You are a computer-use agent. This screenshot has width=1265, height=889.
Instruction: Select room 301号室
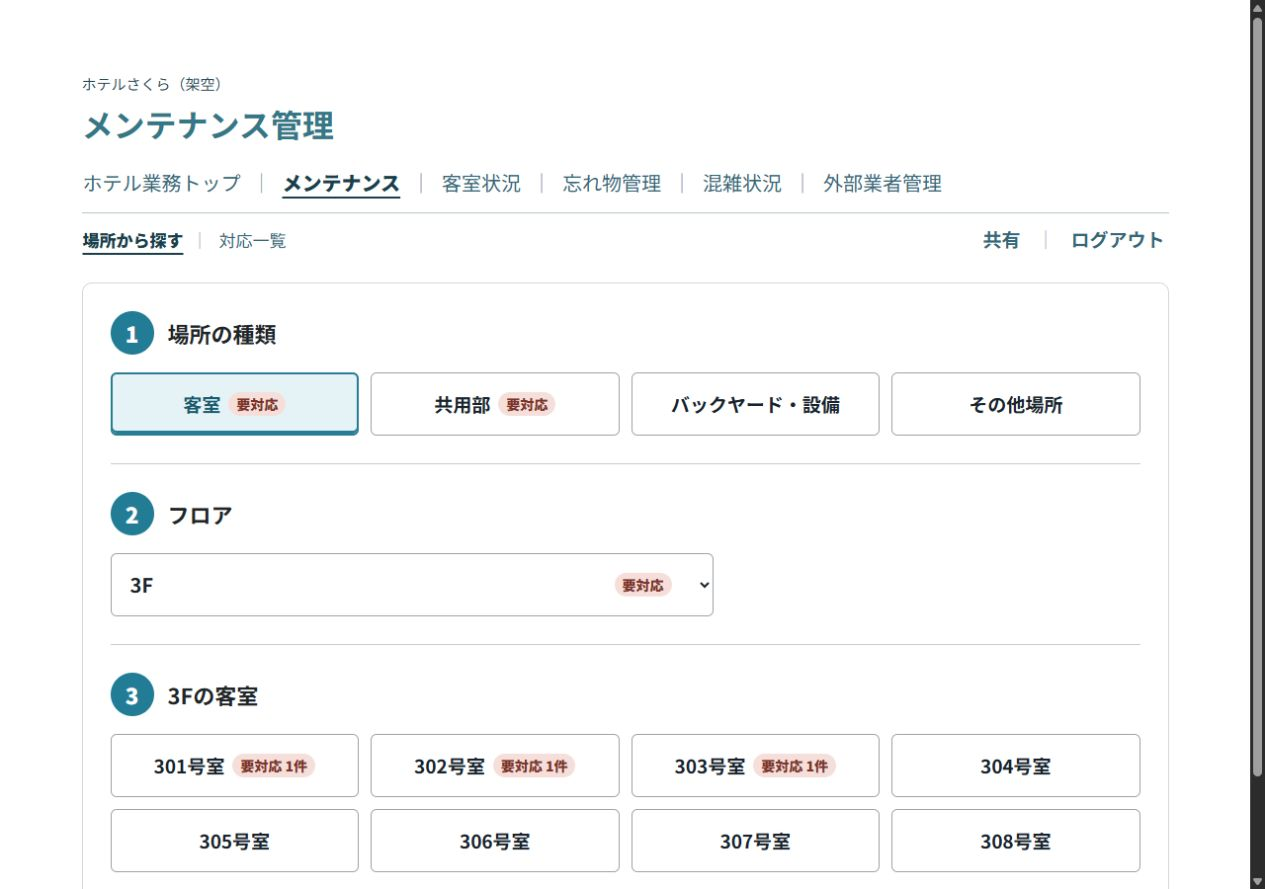pyautogui.click(x=235, y=766)
